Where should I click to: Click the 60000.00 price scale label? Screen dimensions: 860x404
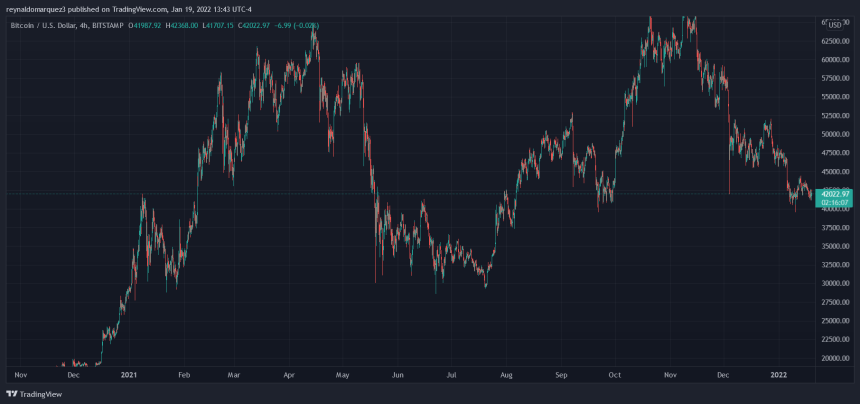(836, 59)
